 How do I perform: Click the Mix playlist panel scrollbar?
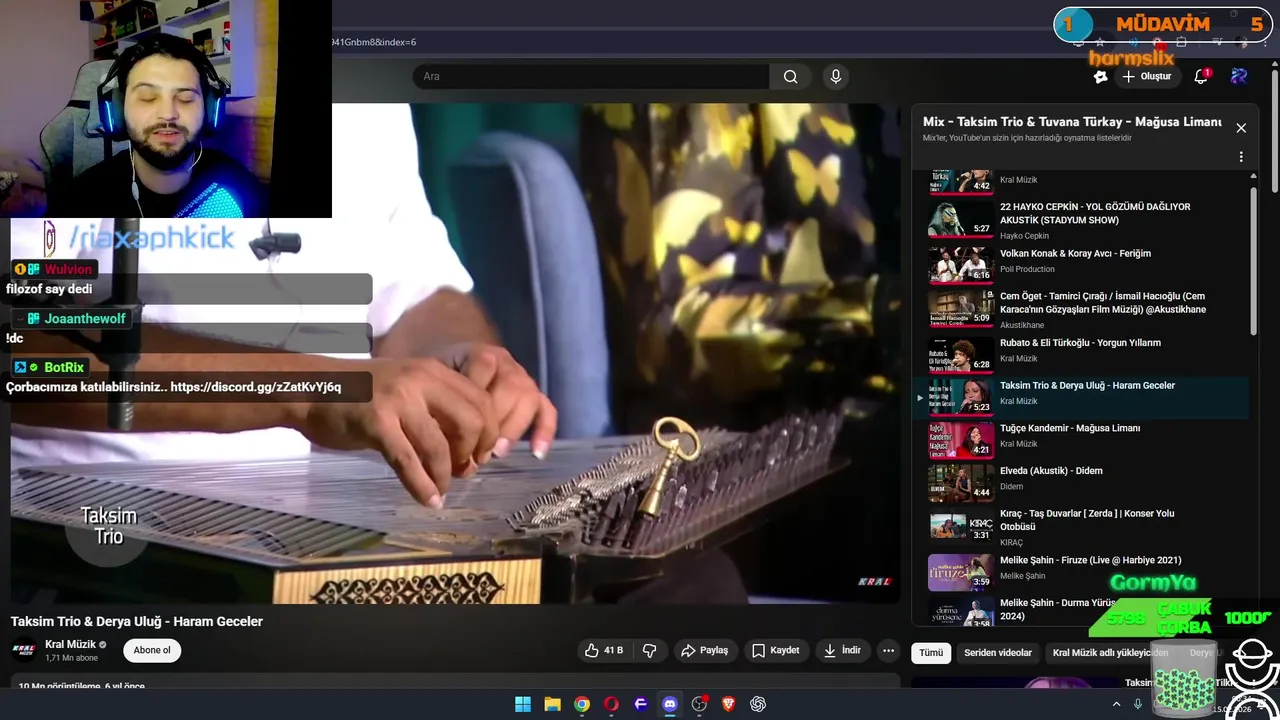coord(1254,260)
